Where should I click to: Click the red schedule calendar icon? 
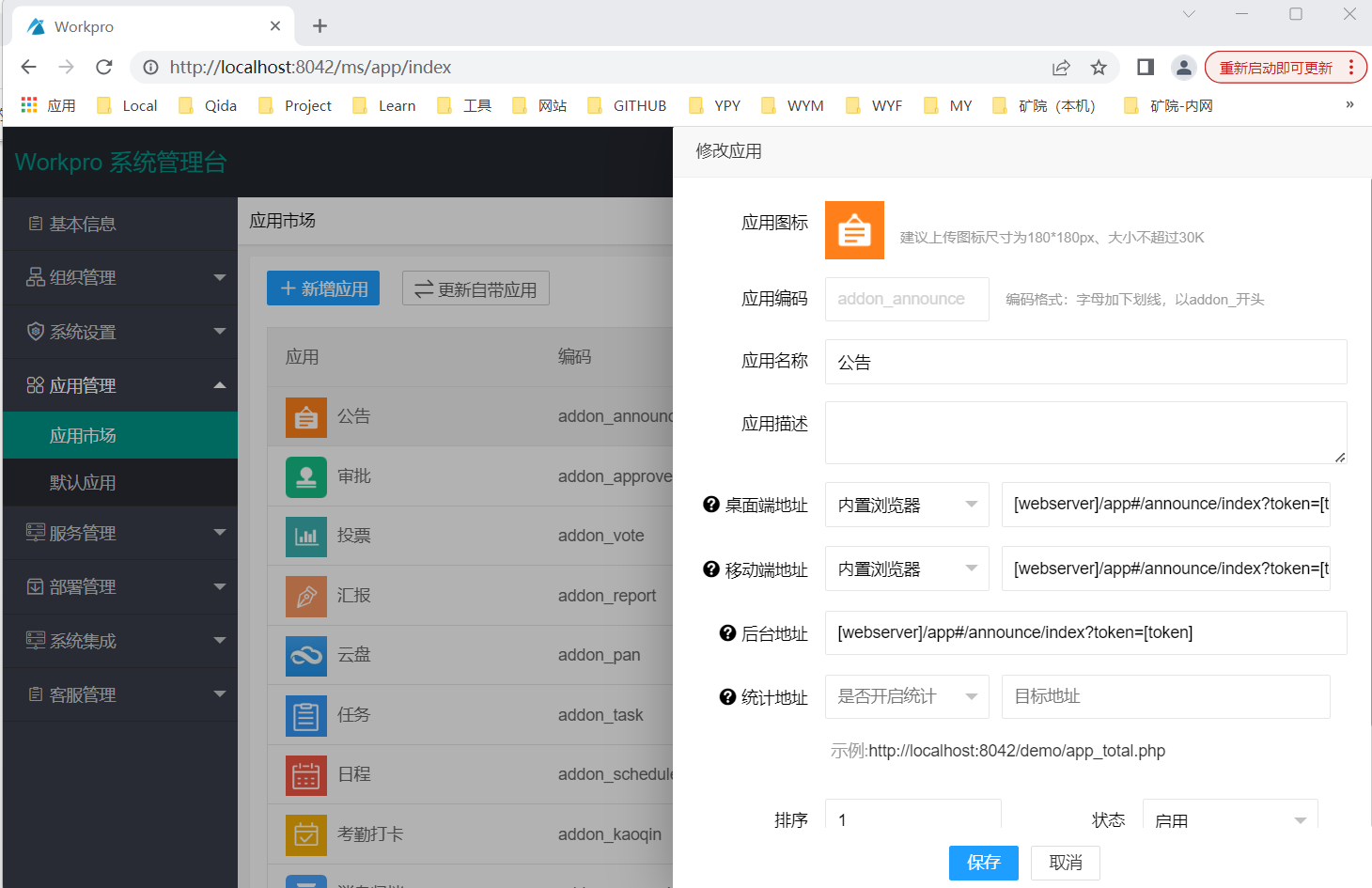tap(306, 775)
